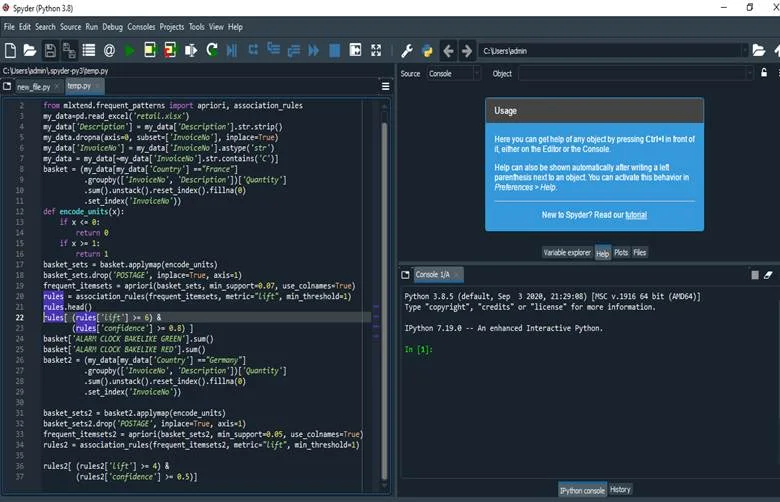Open the Run menu
780x502 pixels.
pyautogui.click(x=92, y=27)
